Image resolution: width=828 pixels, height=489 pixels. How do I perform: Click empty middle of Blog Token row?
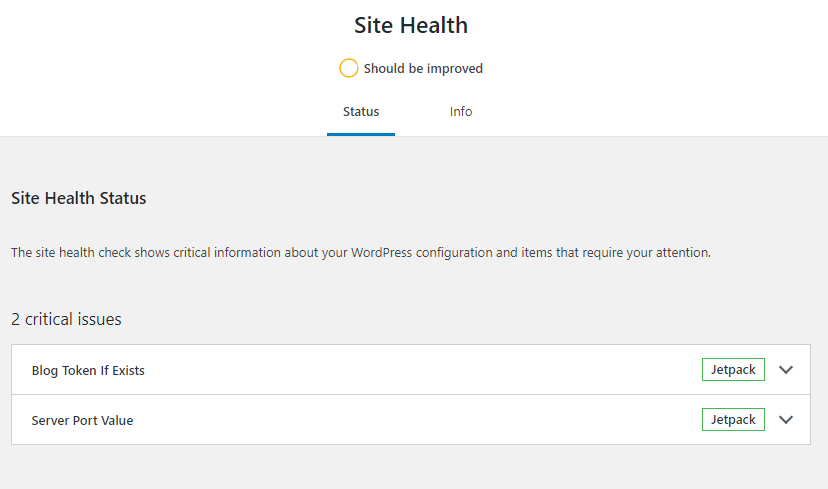420,370
